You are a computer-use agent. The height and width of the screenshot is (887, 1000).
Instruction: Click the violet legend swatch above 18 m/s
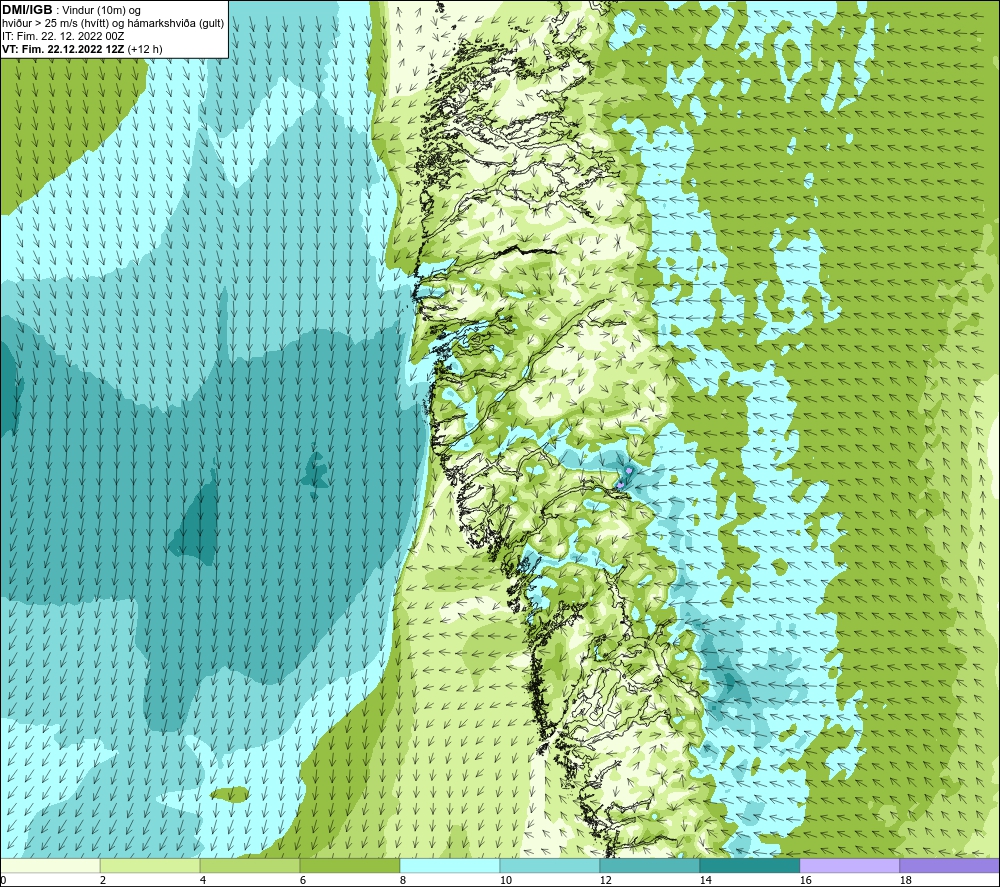[950, 865]
